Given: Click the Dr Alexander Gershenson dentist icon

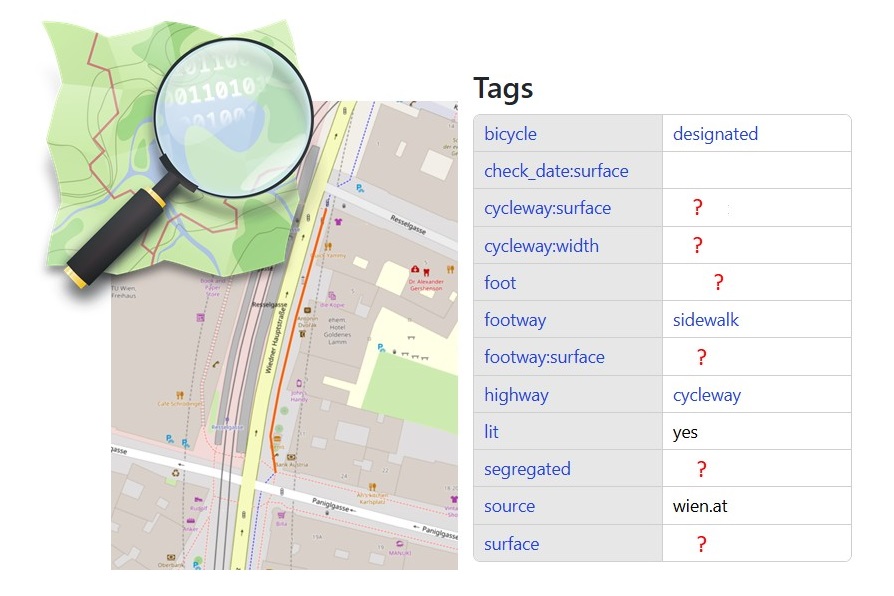Looking at the screenshot, I should click(427, 270).
